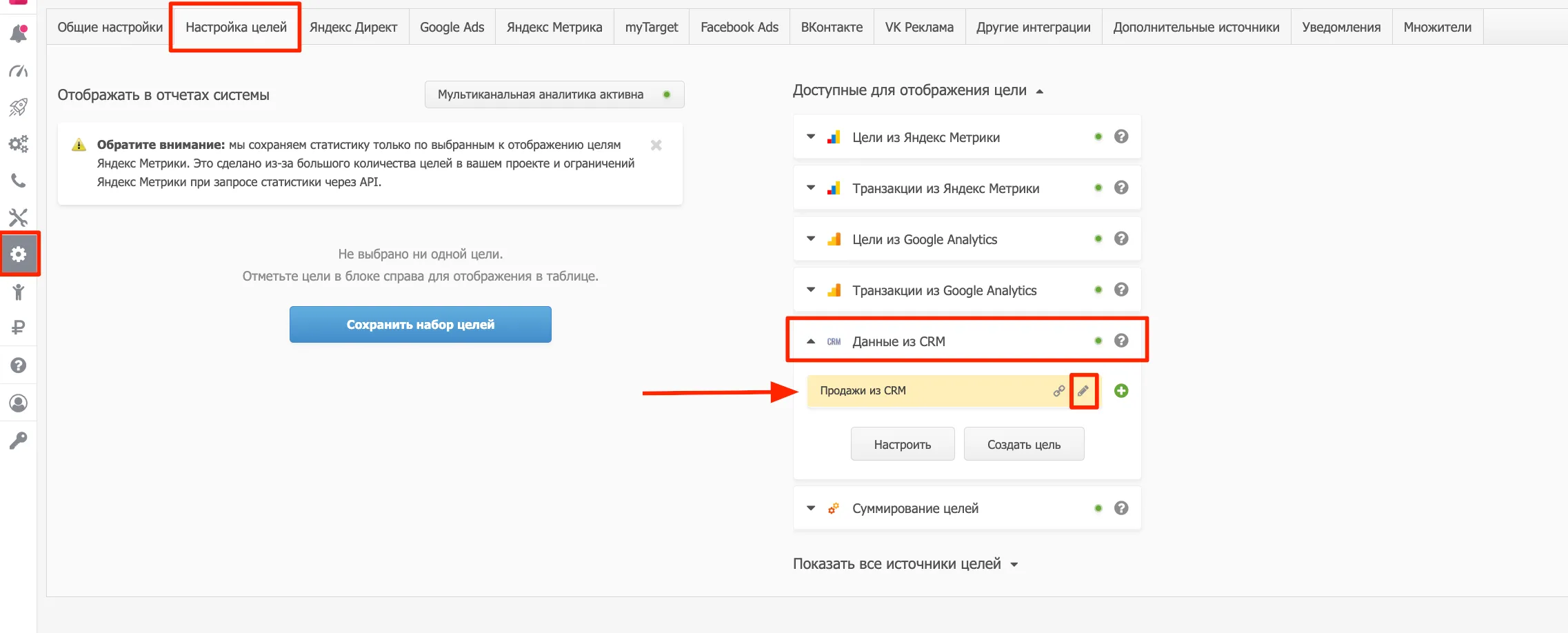The height and width of the screenshot is (633, 1568).
Task: Switch to the Яндекс Директ tab
Action: click(353, 27)
